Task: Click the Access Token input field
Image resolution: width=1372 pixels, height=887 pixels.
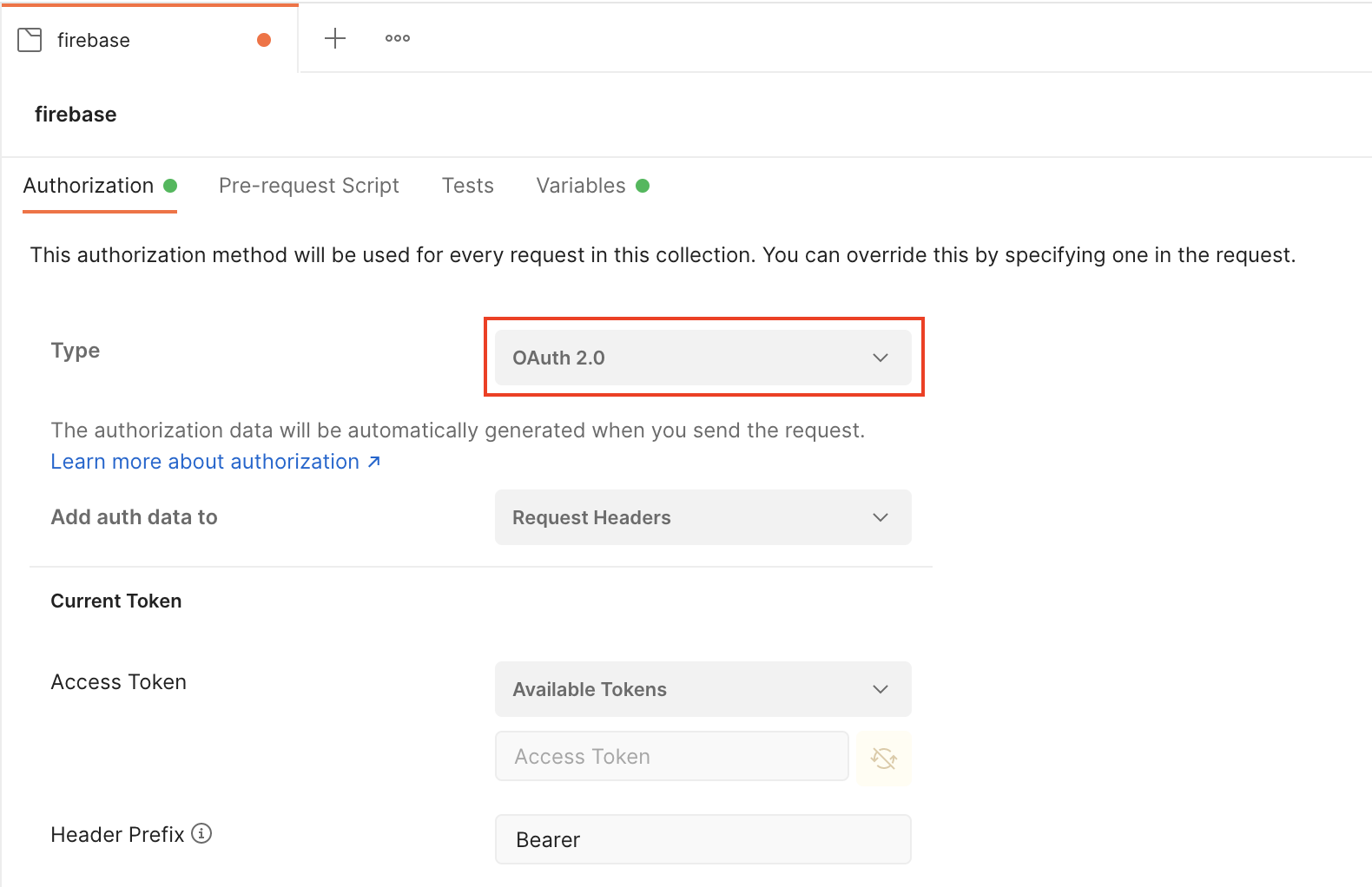Action: (670, 757)
